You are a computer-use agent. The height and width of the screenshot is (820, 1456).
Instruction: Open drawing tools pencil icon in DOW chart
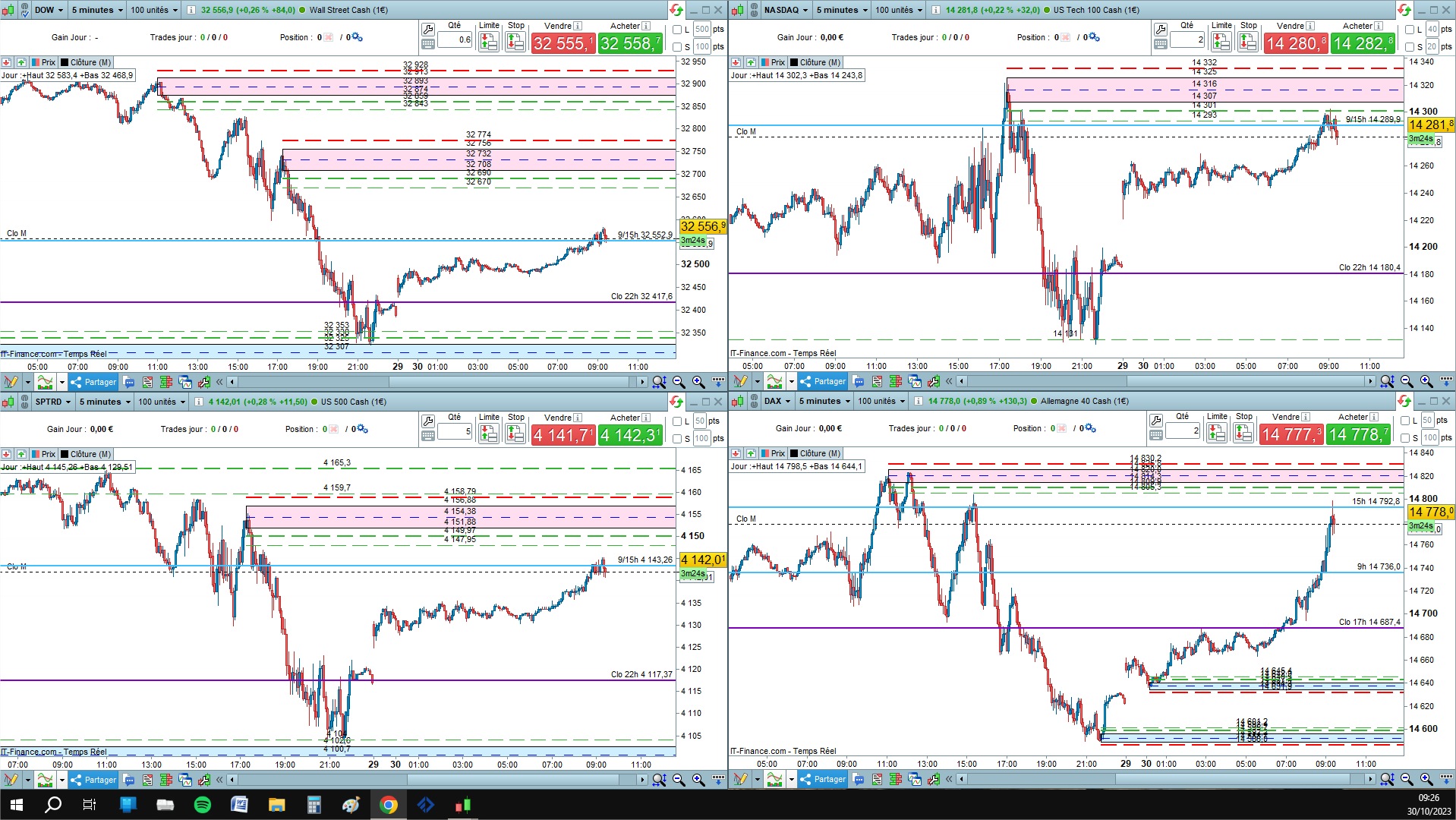(x=11, y=381)
